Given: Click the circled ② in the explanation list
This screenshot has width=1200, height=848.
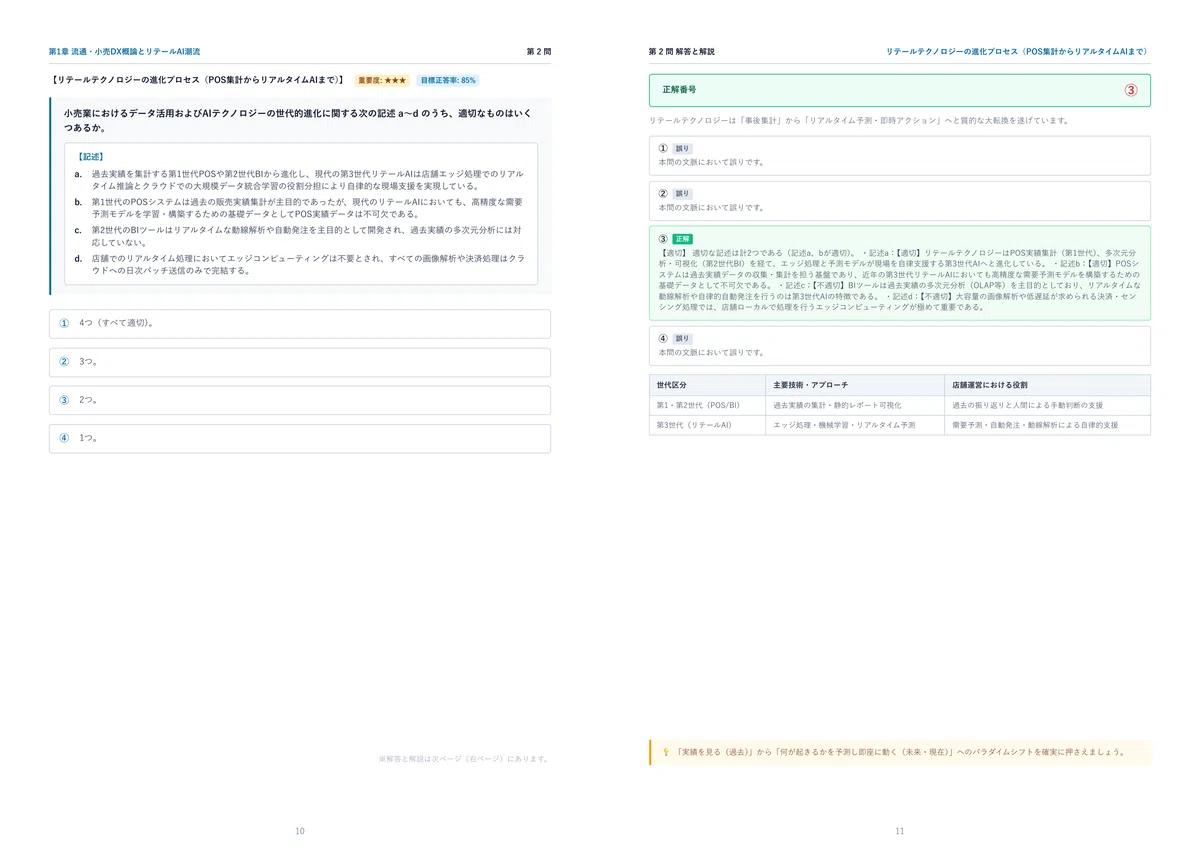Looking at the screenshot, I should pos(663,194).
